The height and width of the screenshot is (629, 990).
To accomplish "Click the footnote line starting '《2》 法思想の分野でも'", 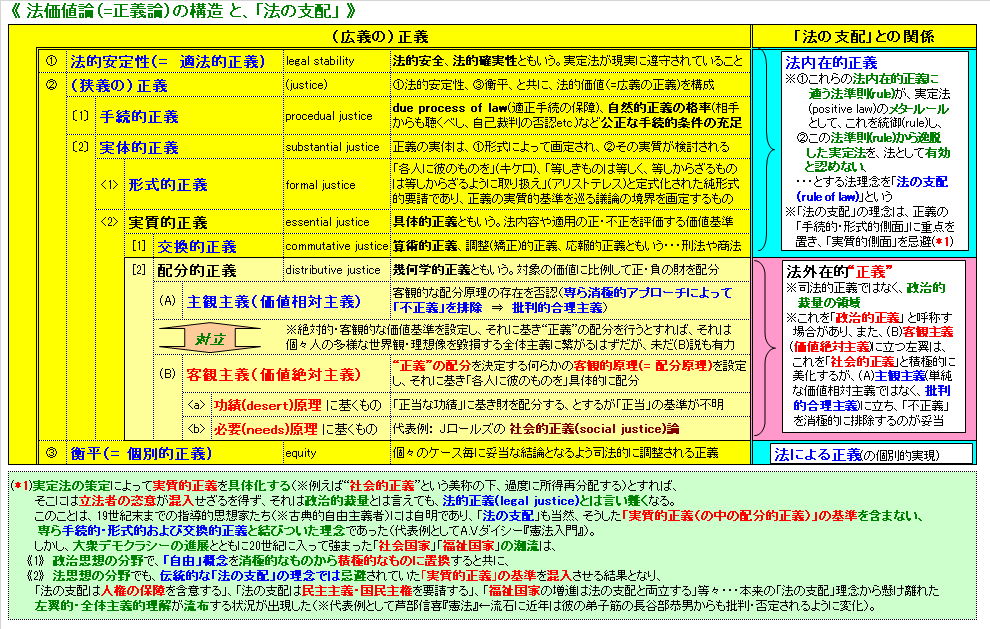I will click(344, 576).
